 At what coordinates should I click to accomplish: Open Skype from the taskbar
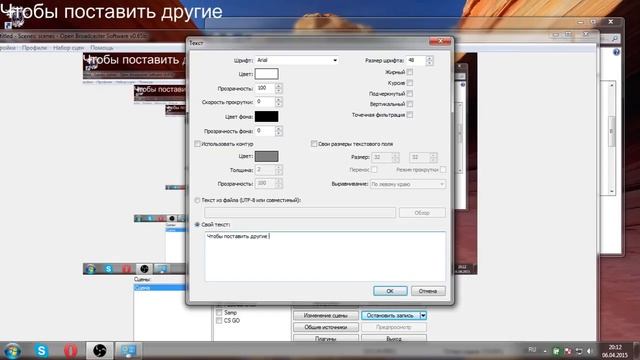[x=41, y=351]
